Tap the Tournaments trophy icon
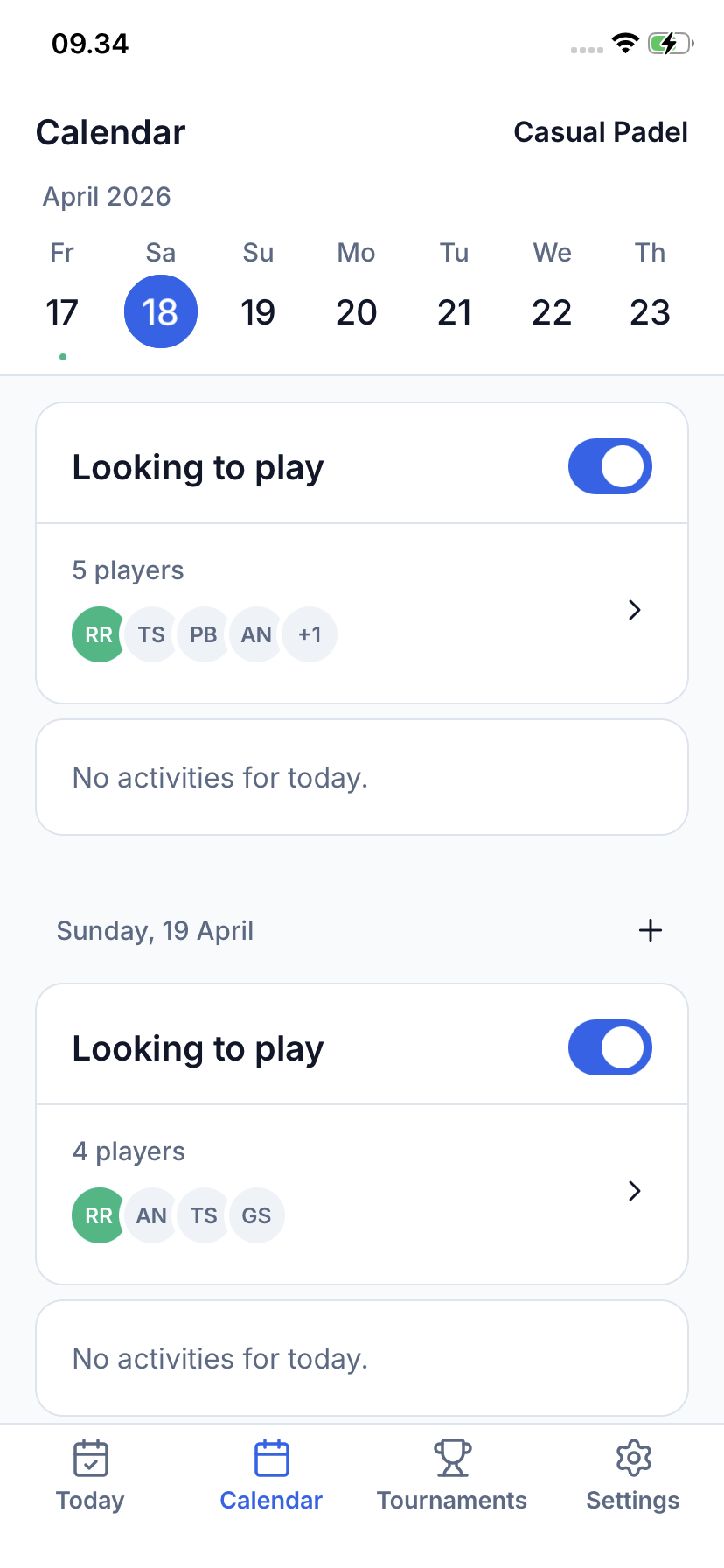This screenshot has height=1568, width=724. [452, 1459]
